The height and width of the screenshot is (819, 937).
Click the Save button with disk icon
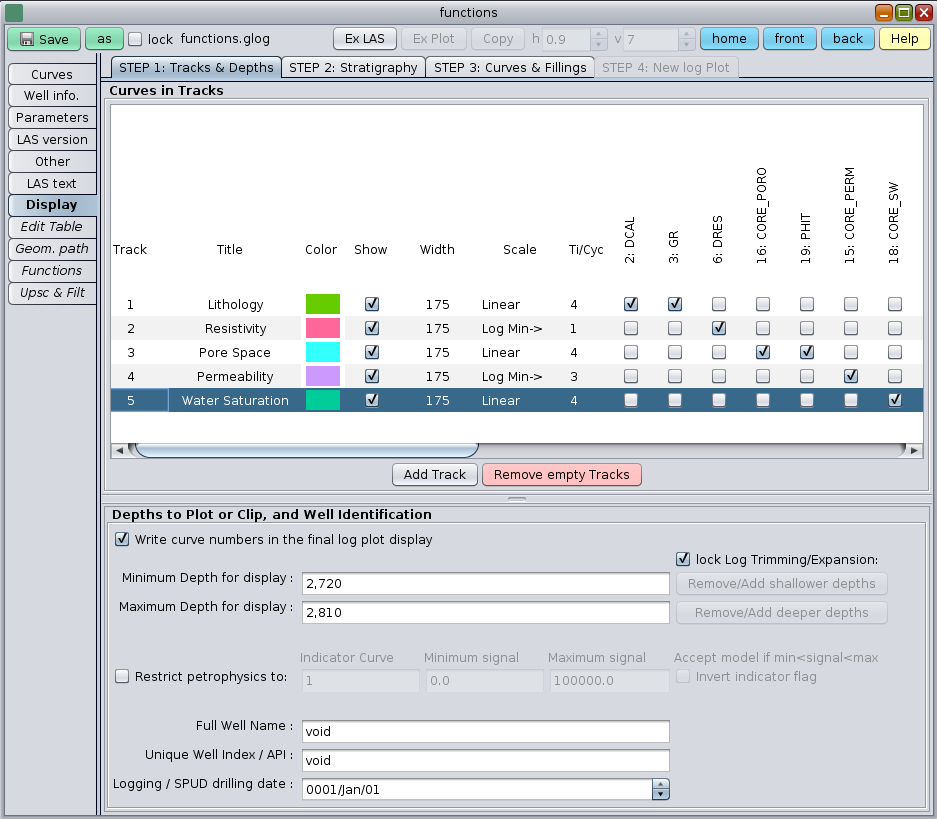click(x=44, y=39)
